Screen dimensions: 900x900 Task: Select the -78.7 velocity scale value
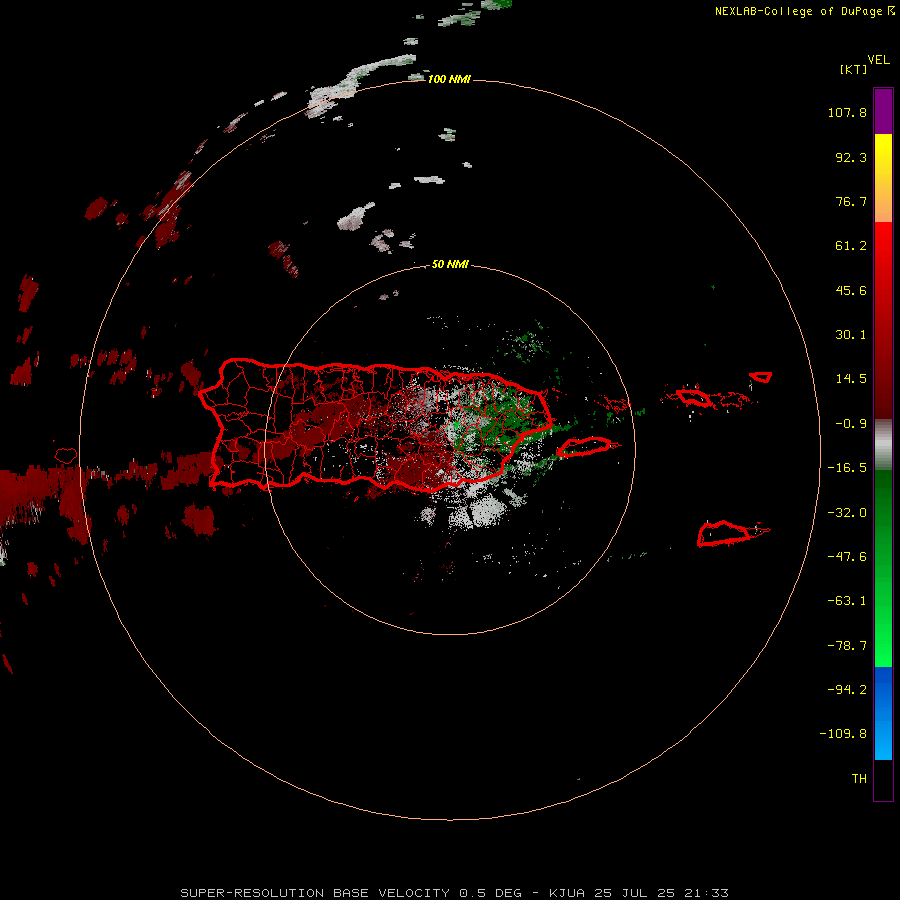click(847, 646)
